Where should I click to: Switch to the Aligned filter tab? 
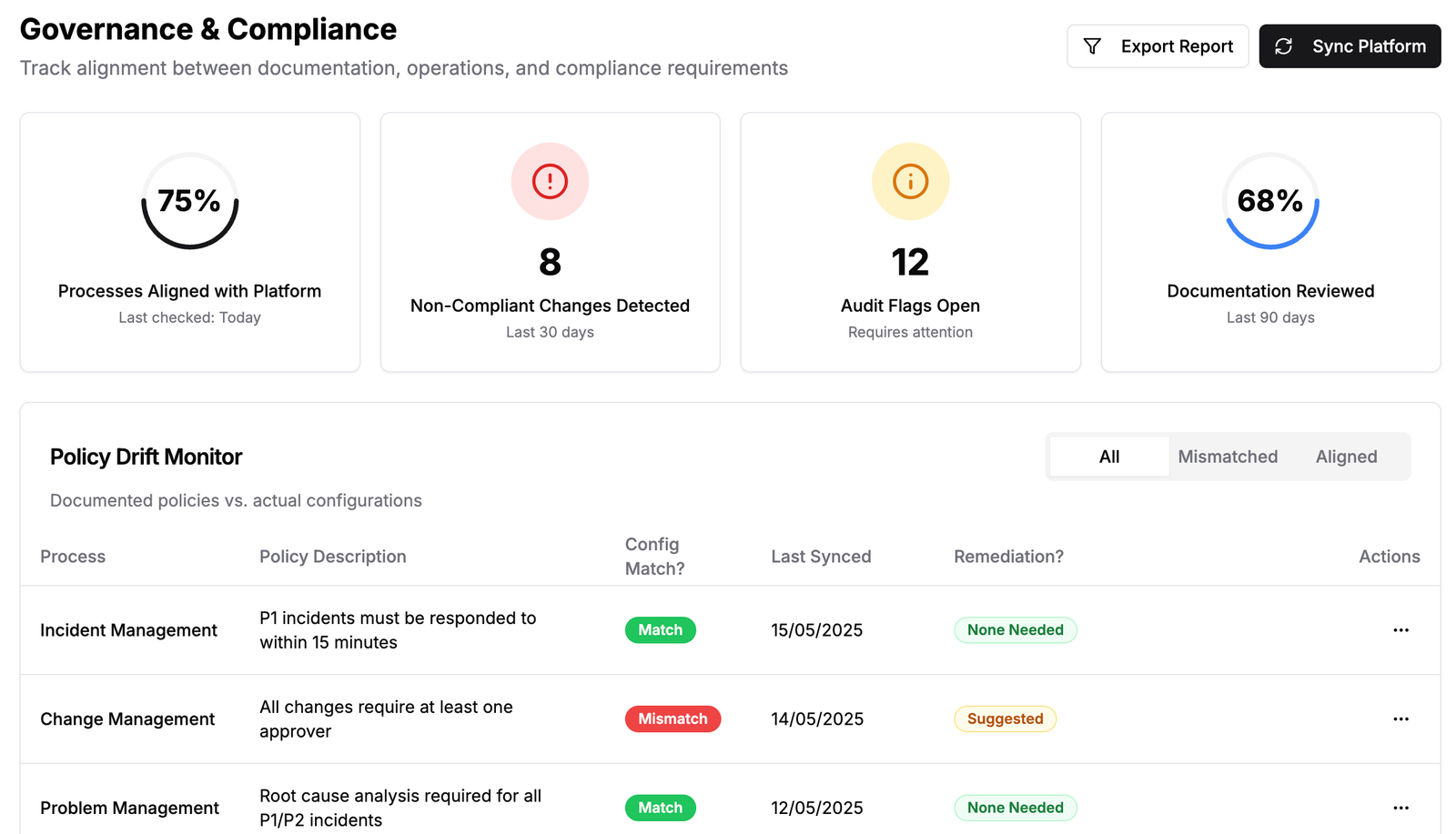[x=1346, y=456]
